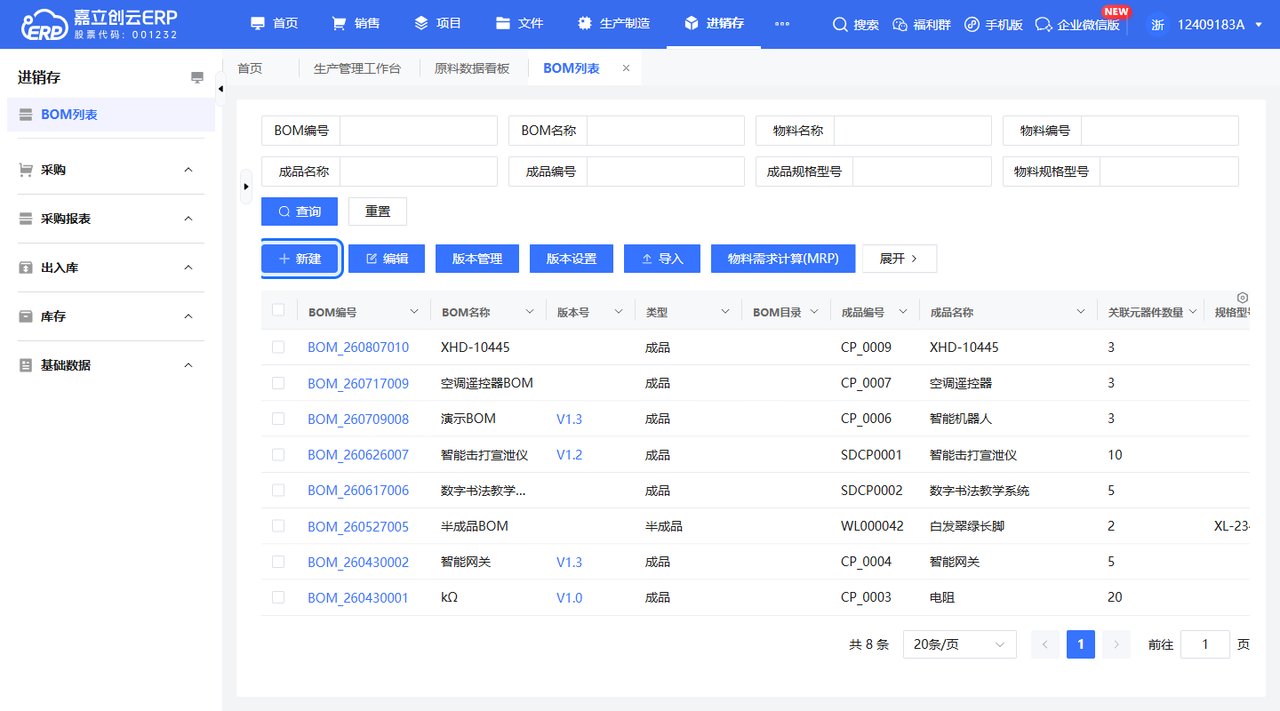This screenshot has height=711, width=1280.
Task: Click page number 1 button
Action: (1081, 644)
